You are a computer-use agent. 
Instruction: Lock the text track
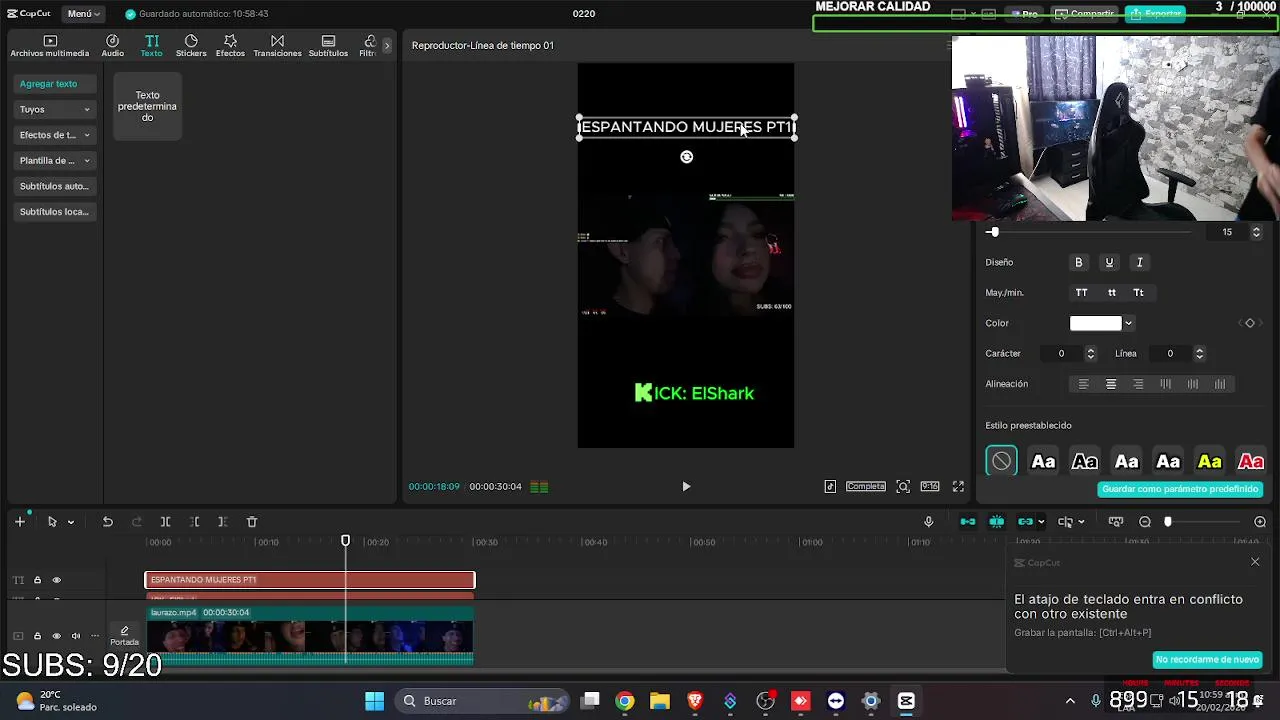click(x=37, y=580)
